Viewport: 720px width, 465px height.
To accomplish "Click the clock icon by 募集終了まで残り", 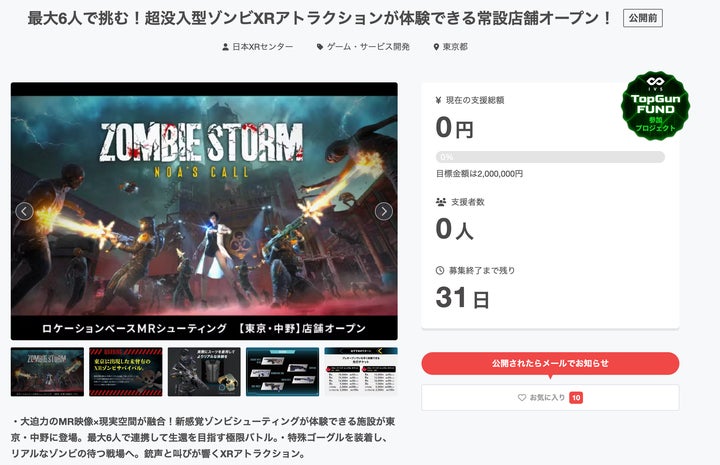I will click(439, 270).
